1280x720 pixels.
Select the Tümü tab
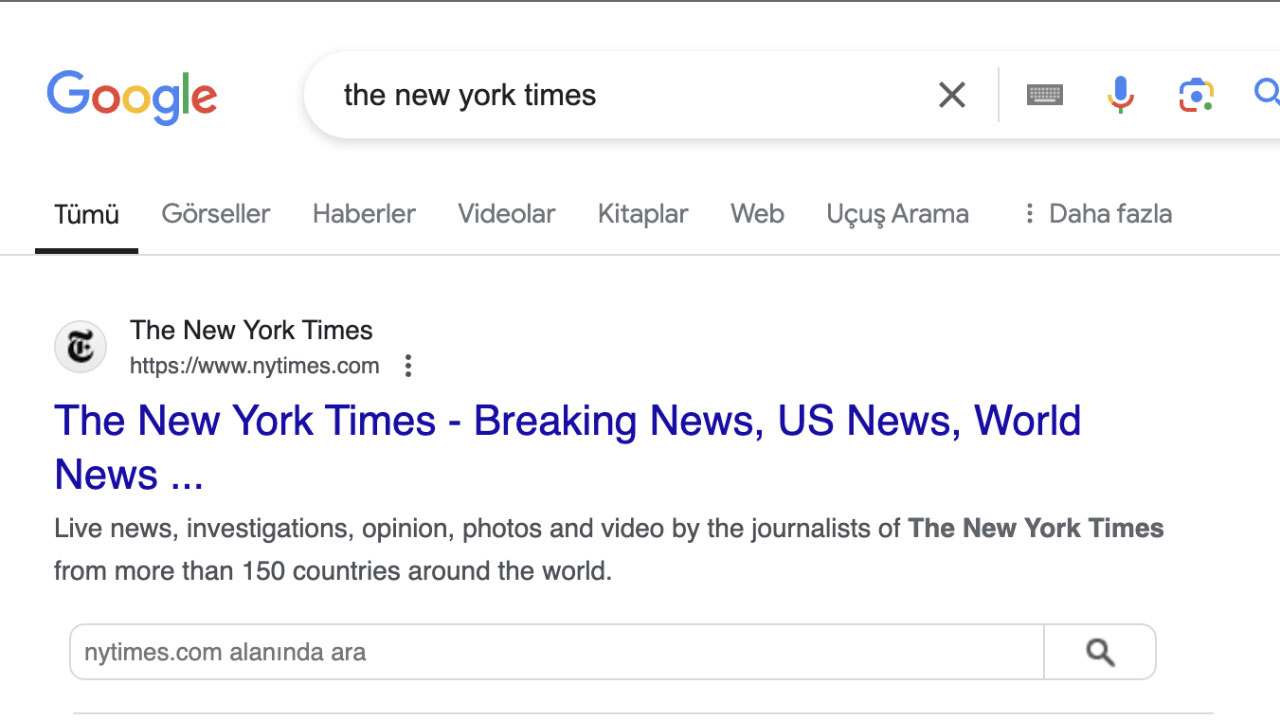coord(86,214)
